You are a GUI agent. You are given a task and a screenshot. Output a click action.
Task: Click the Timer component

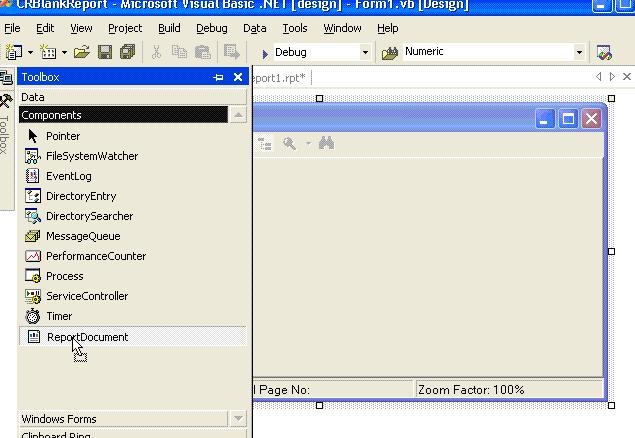pos(59,316)
